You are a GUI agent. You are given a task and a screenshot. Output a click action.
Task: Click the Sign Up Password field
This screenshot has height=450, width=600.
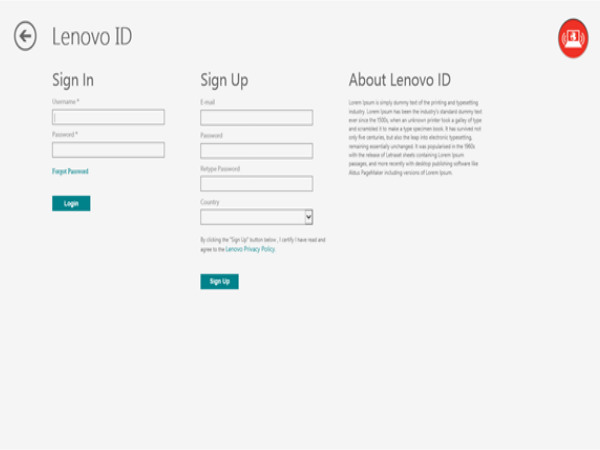(256, 150)
